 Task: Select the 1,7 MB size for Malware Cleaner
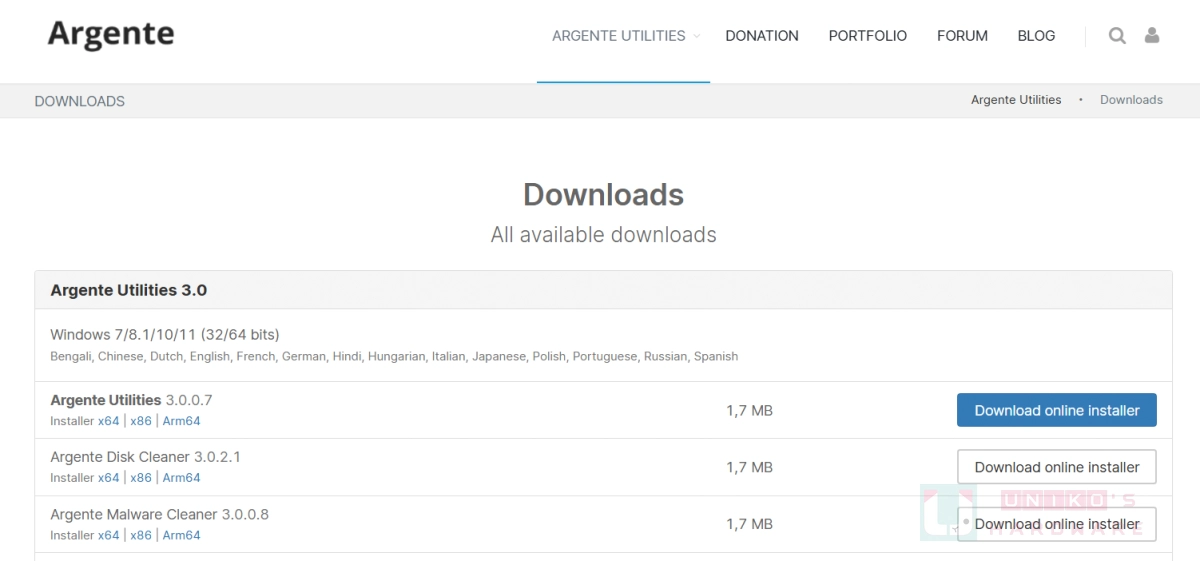(x=749, y=524)
